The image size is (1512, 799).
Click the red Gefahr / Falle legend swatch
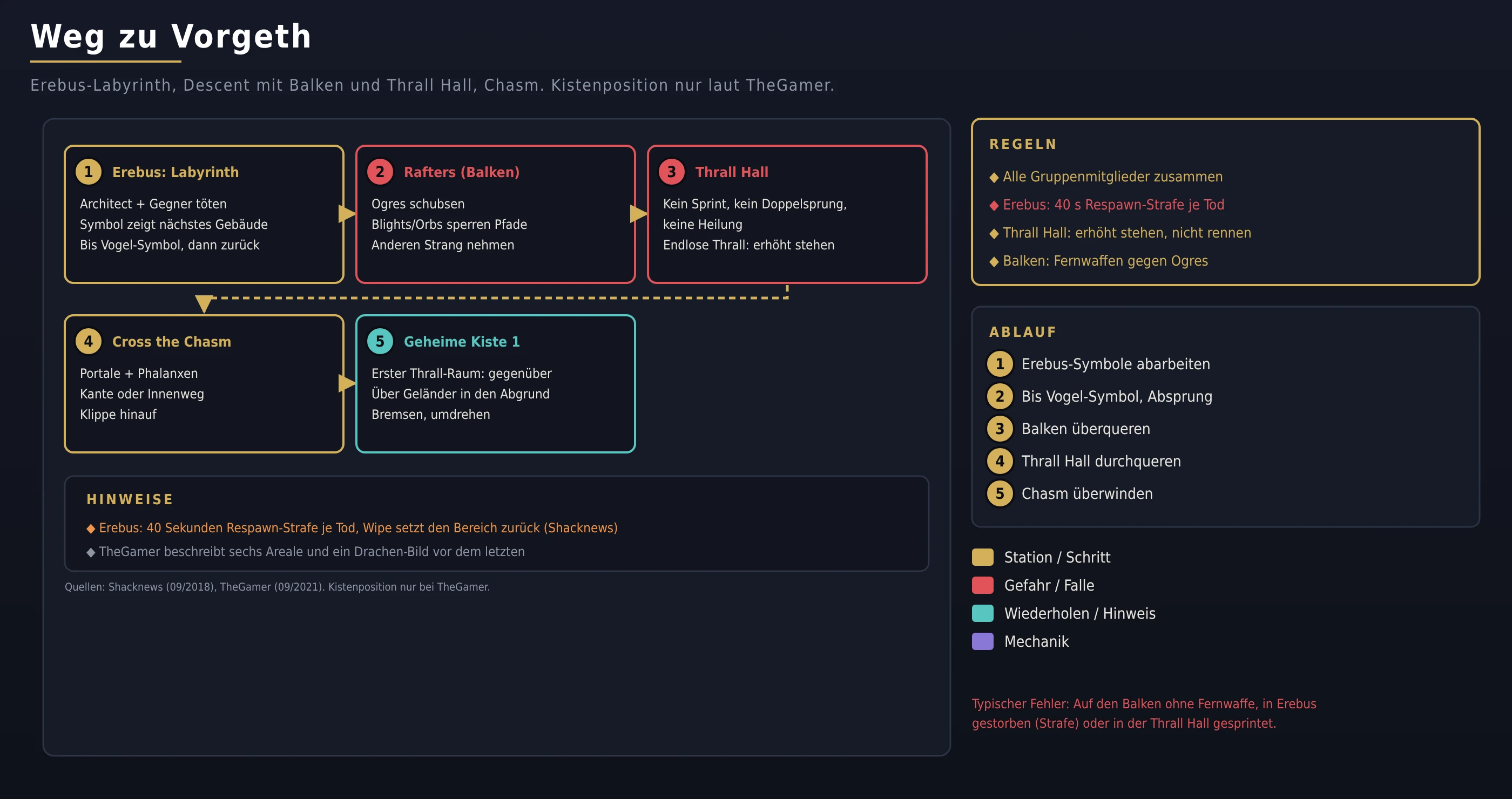(x=983, y=585)
